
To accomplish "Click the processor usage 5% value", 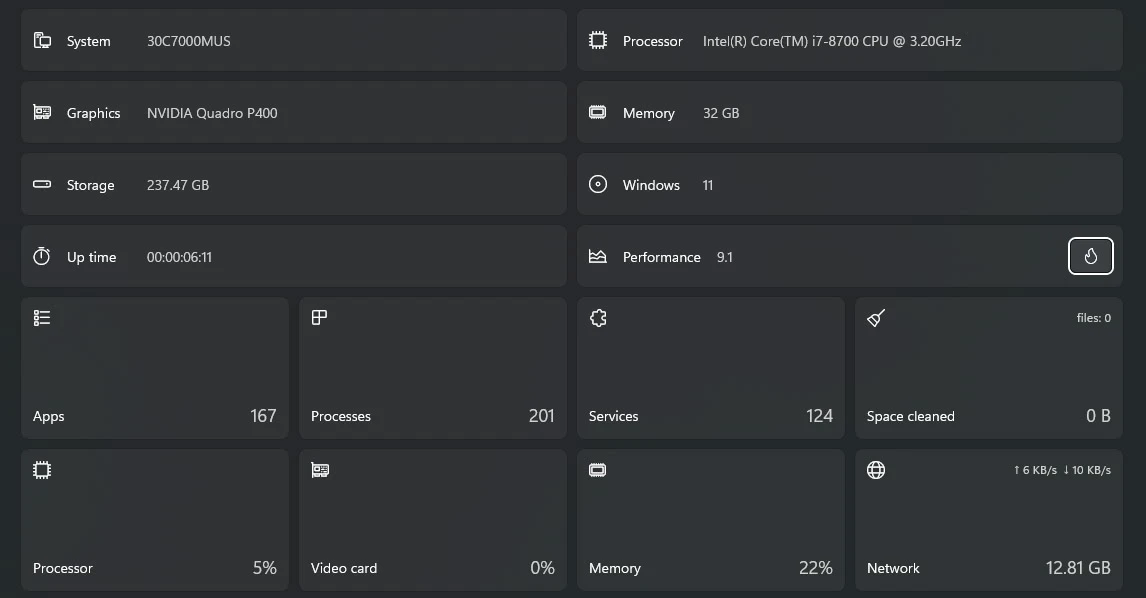I will (x=265, y=568).
